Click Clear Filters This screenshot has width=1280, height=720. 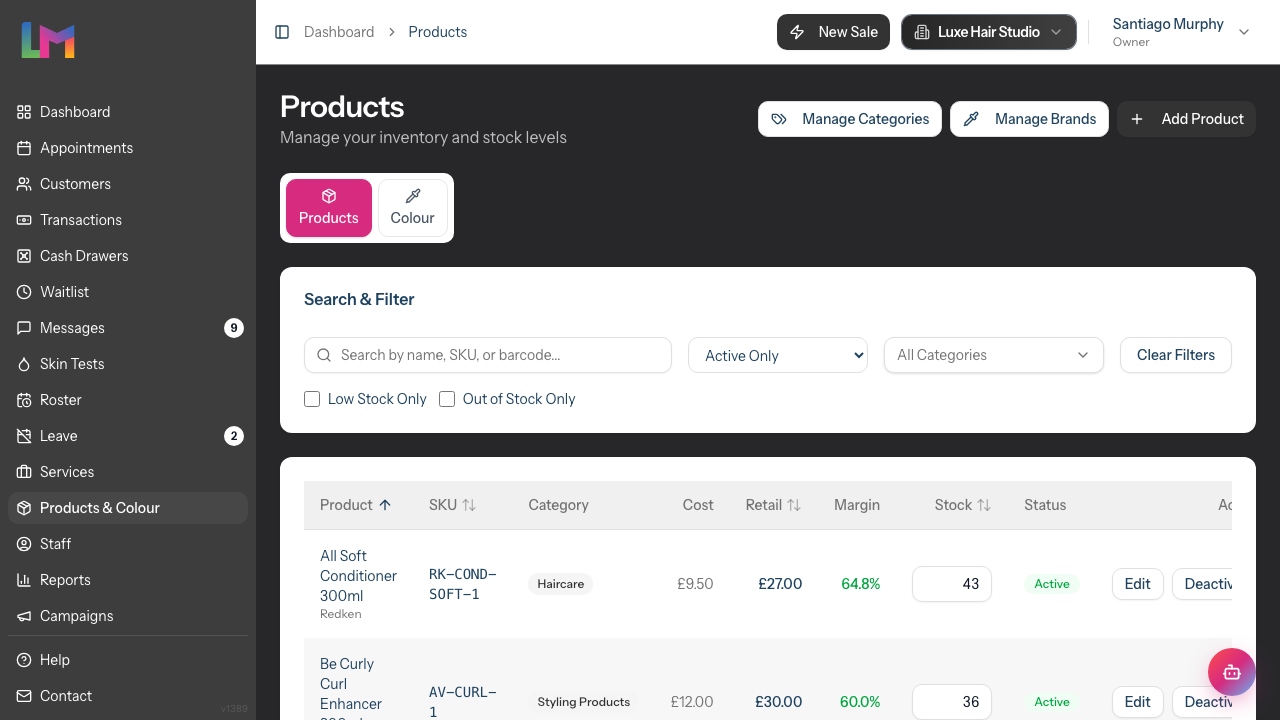pyautogui.click(x=1176, y=355)
